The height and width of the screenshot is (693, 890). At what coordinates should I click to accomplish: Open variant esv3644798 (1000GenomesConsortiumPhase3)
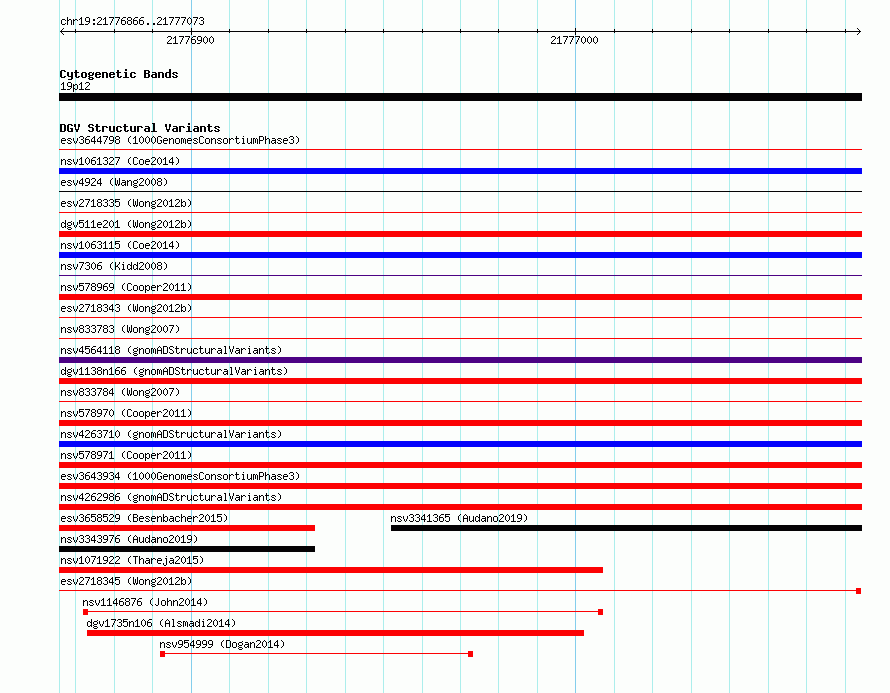180,140
